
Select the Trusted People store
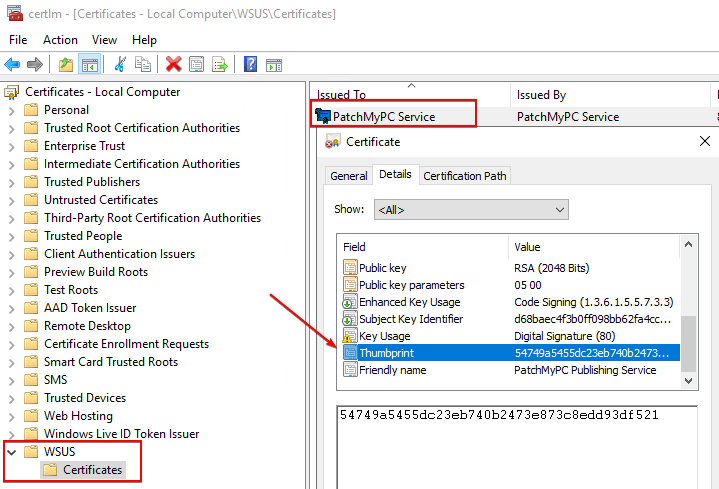pos(83,236)
